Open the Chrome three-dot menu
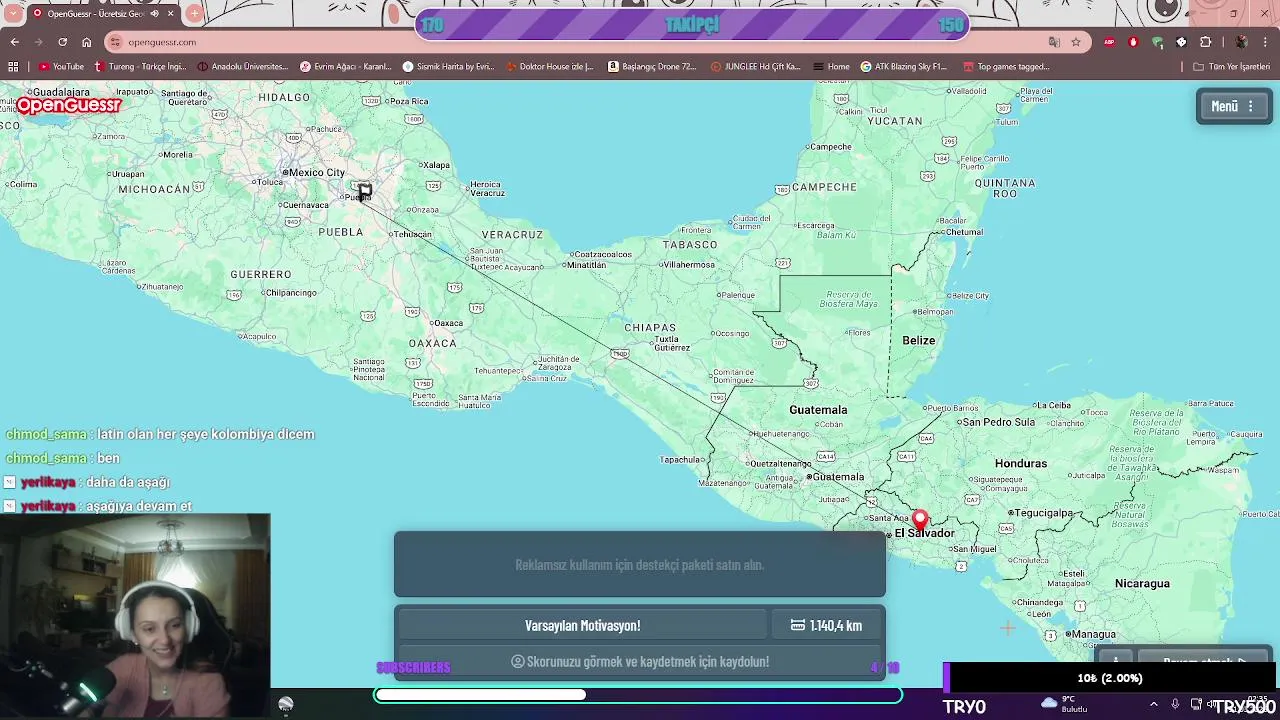This screenshot has width=1280, height=720. pyautogui.click(x=1265, y=42)
